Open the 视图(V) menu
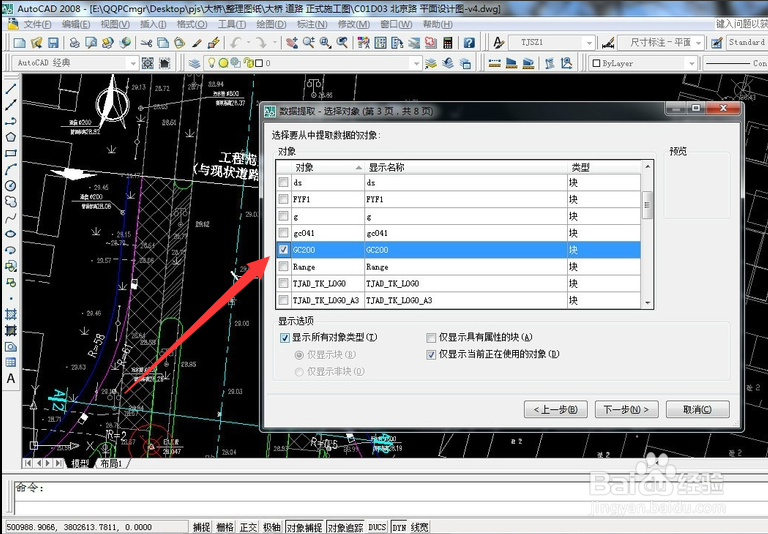This screenshot has width=768, height=534. [115, 24]
